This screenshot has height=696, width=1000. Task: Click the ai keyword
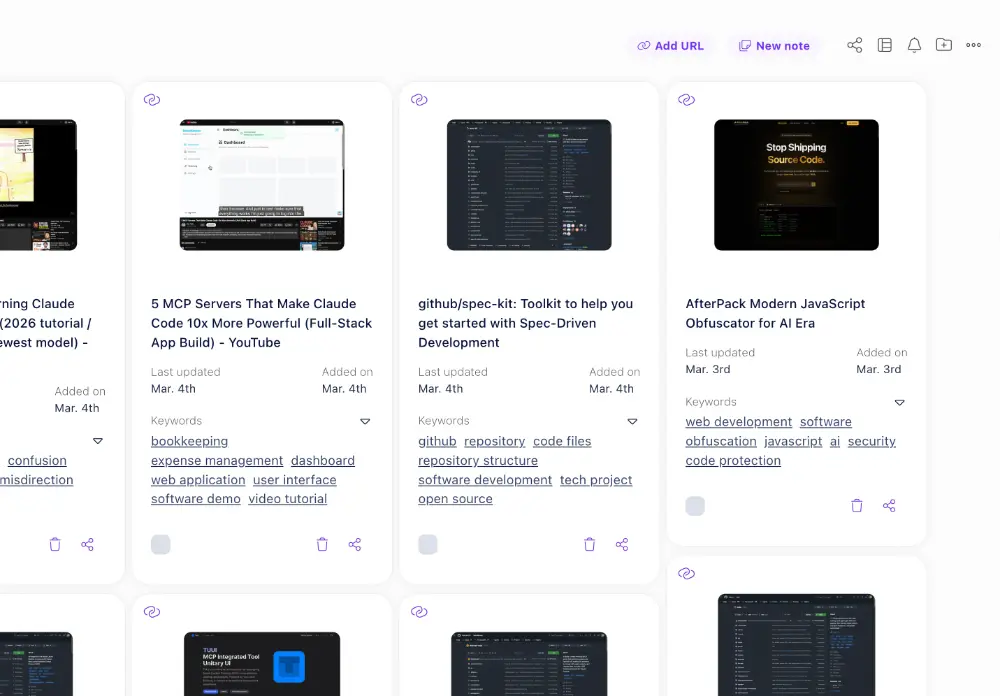point(835,441)
